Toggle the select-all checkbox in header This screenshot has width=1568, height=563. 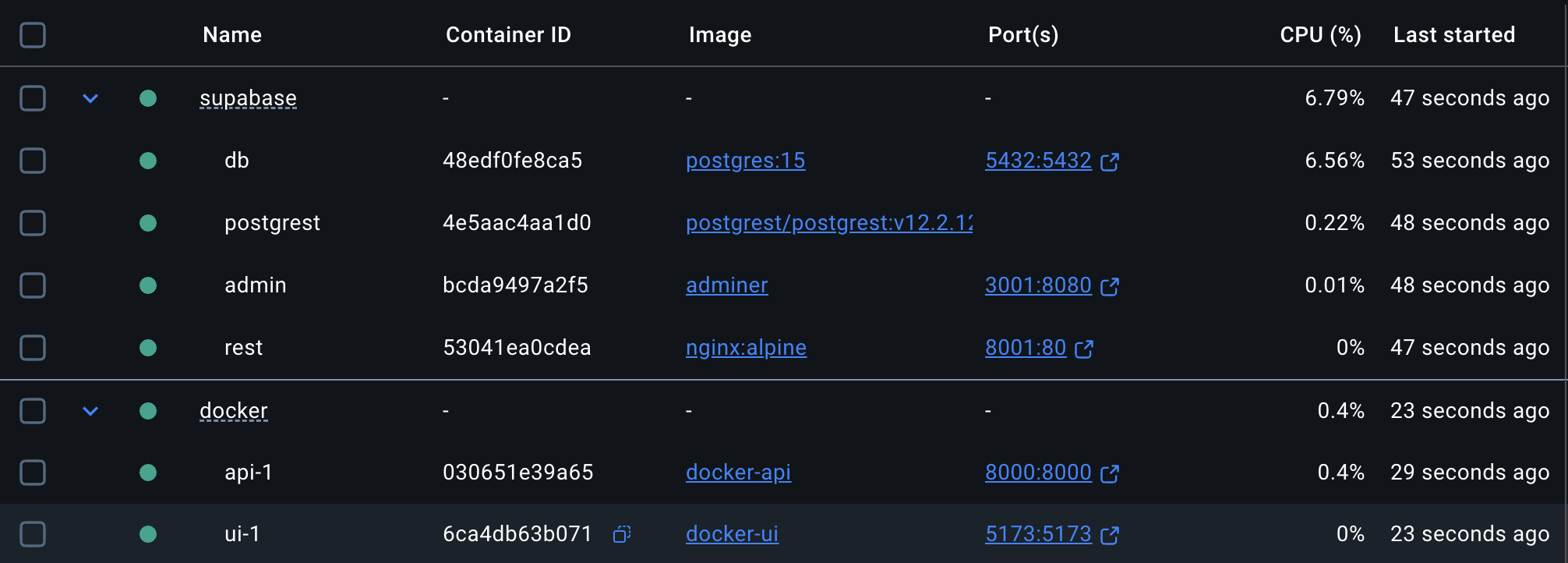click(x=33, y=35)
